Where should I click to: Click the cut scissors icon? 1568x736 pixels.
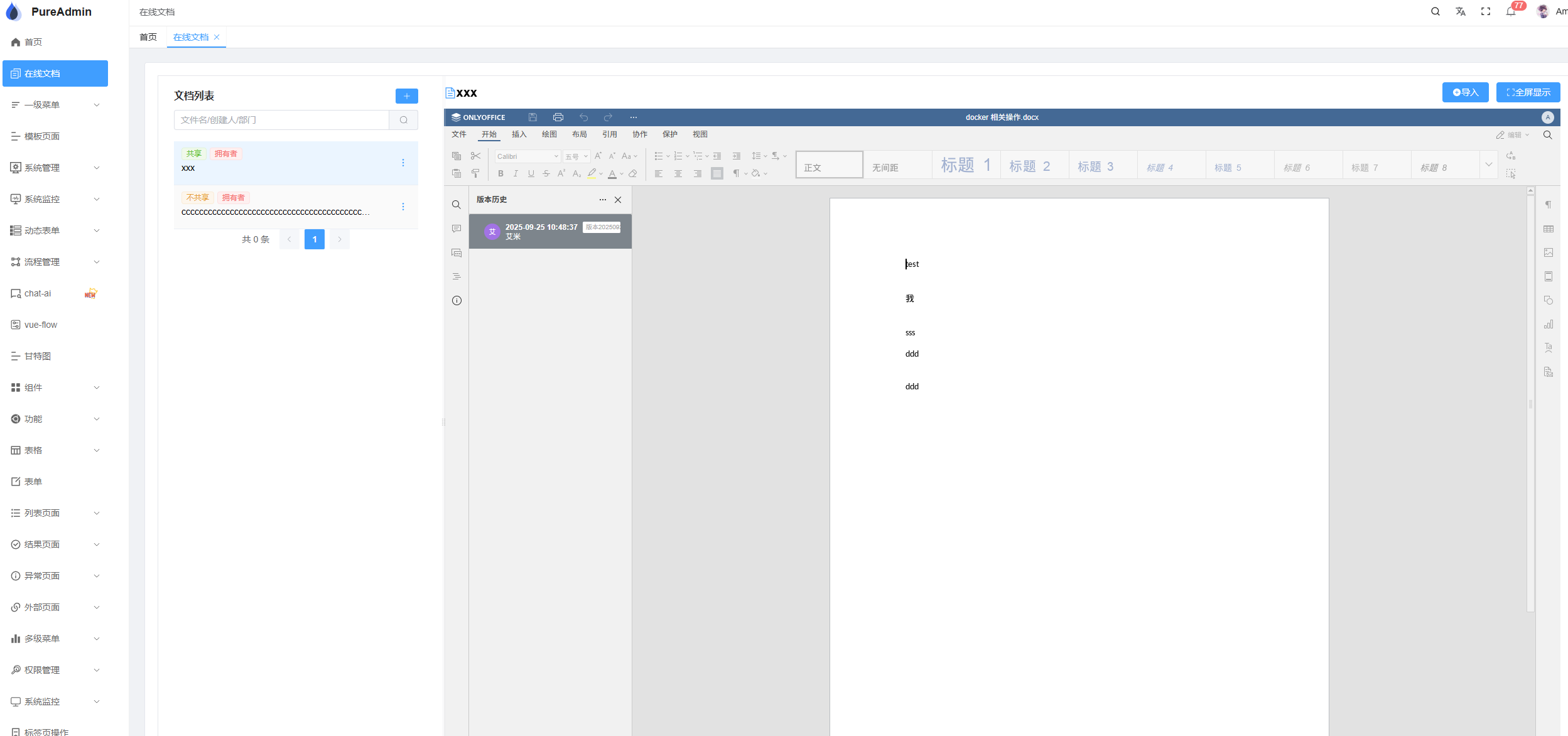(475, 156)
